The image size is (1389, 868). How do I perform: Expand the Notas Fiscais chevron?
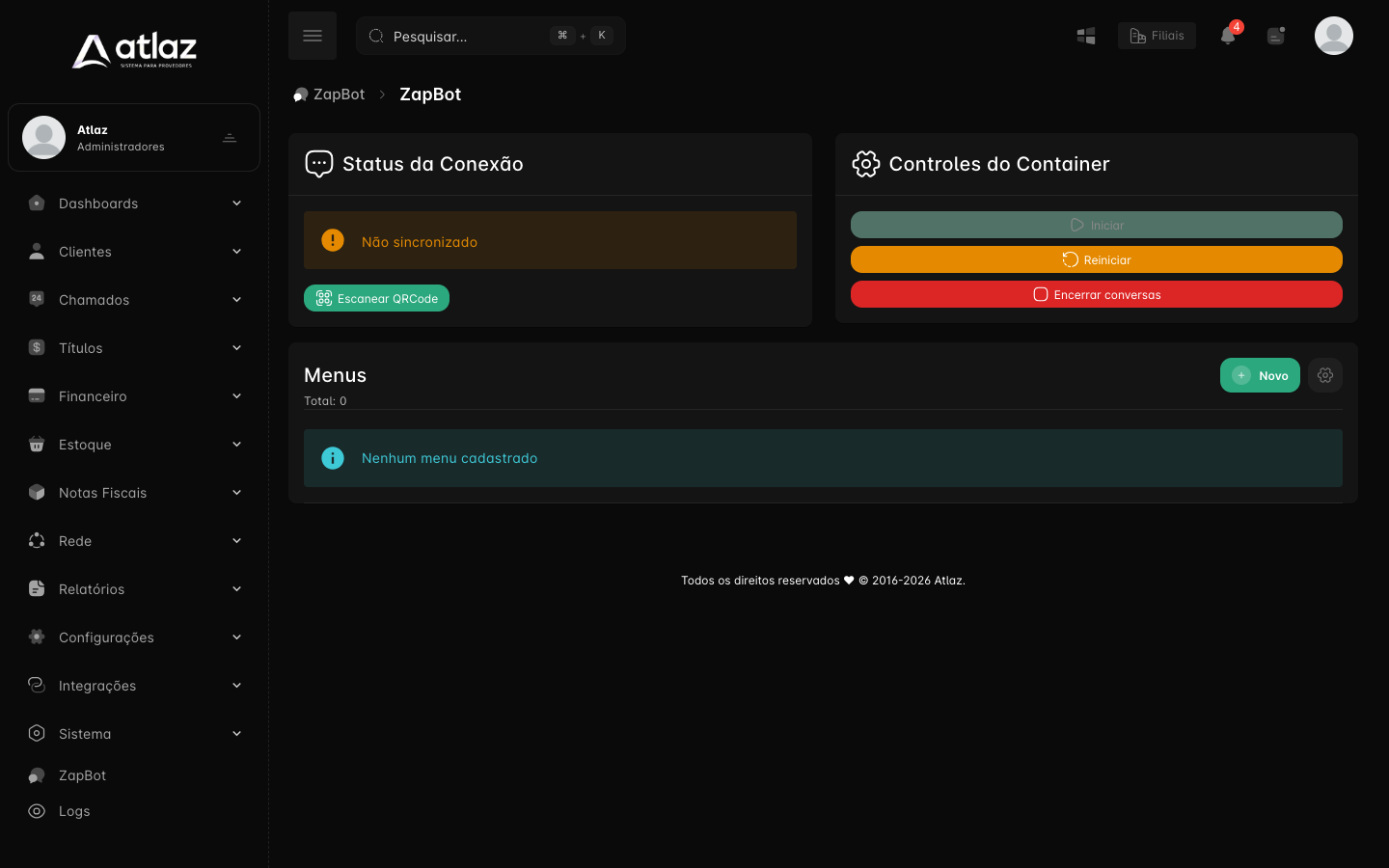tap(236, 493)
